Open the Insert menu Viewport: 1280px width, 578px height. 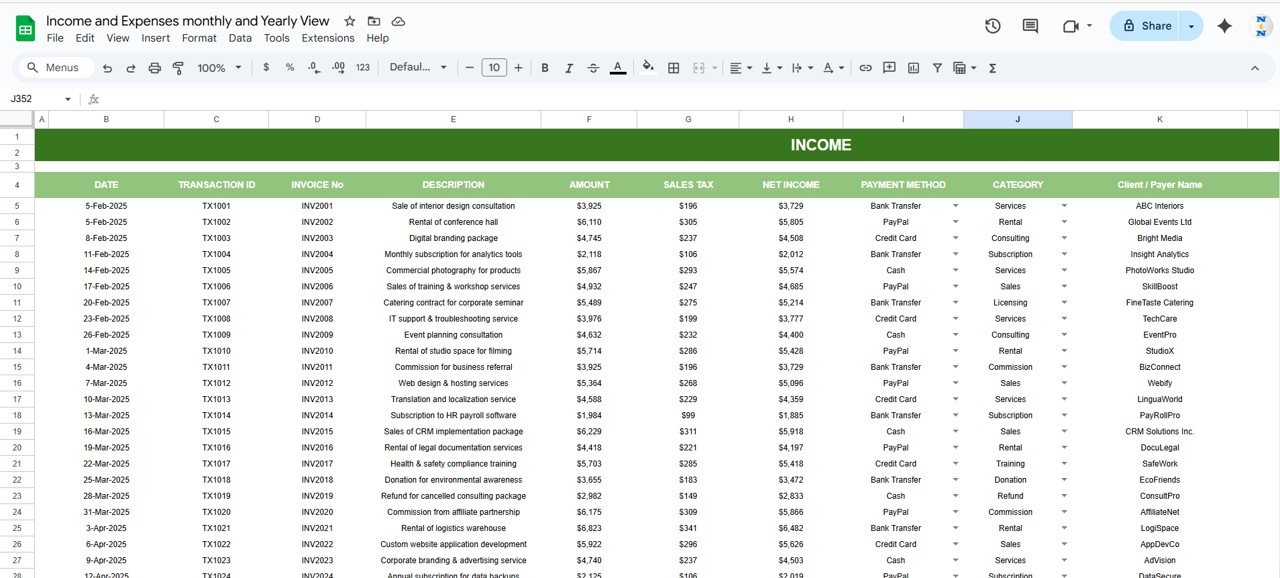click(155, 38)
